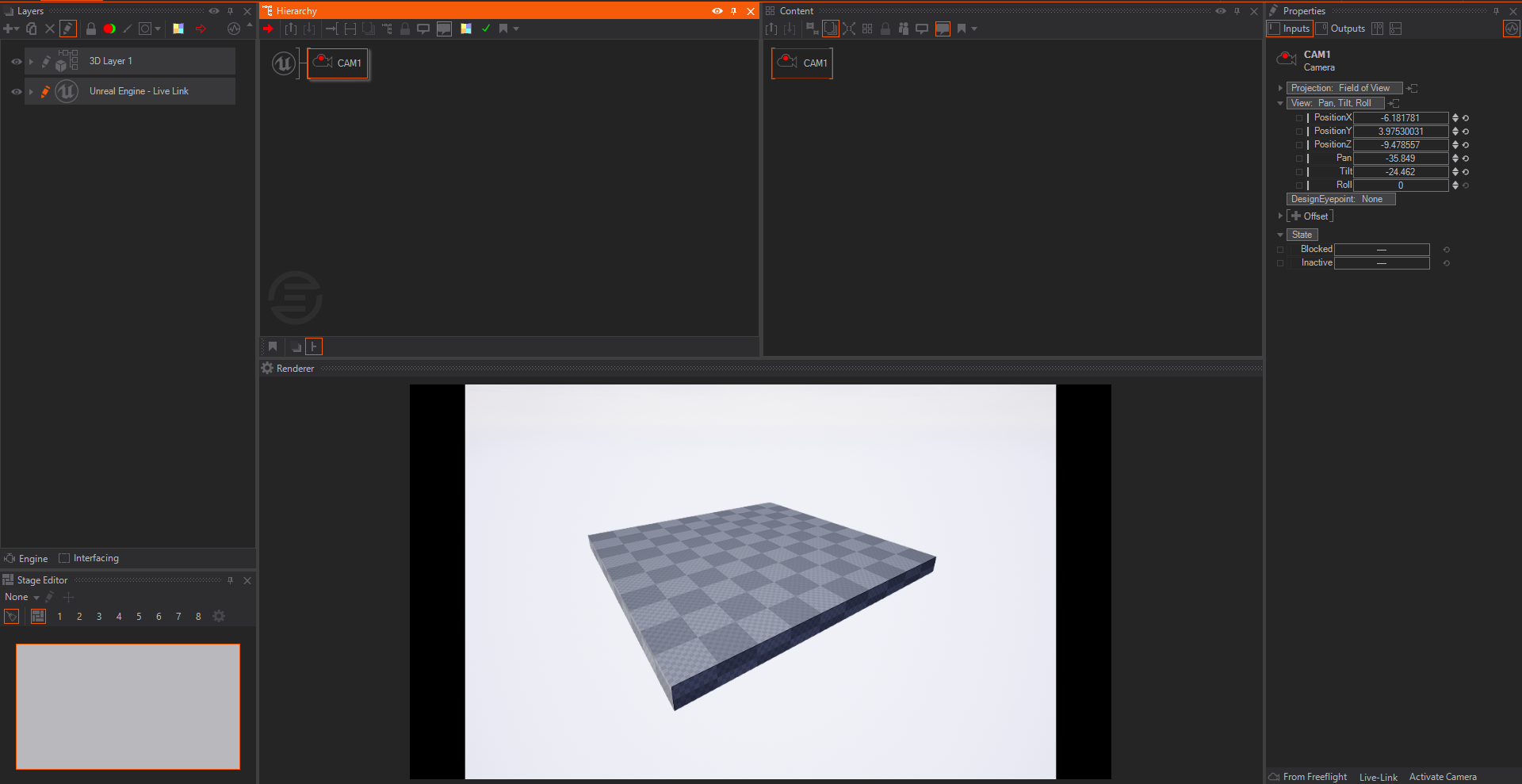Viewport: 1522px width, 784px height.
Task: Click the Tilt value input field
Action: coord(1400,172)
